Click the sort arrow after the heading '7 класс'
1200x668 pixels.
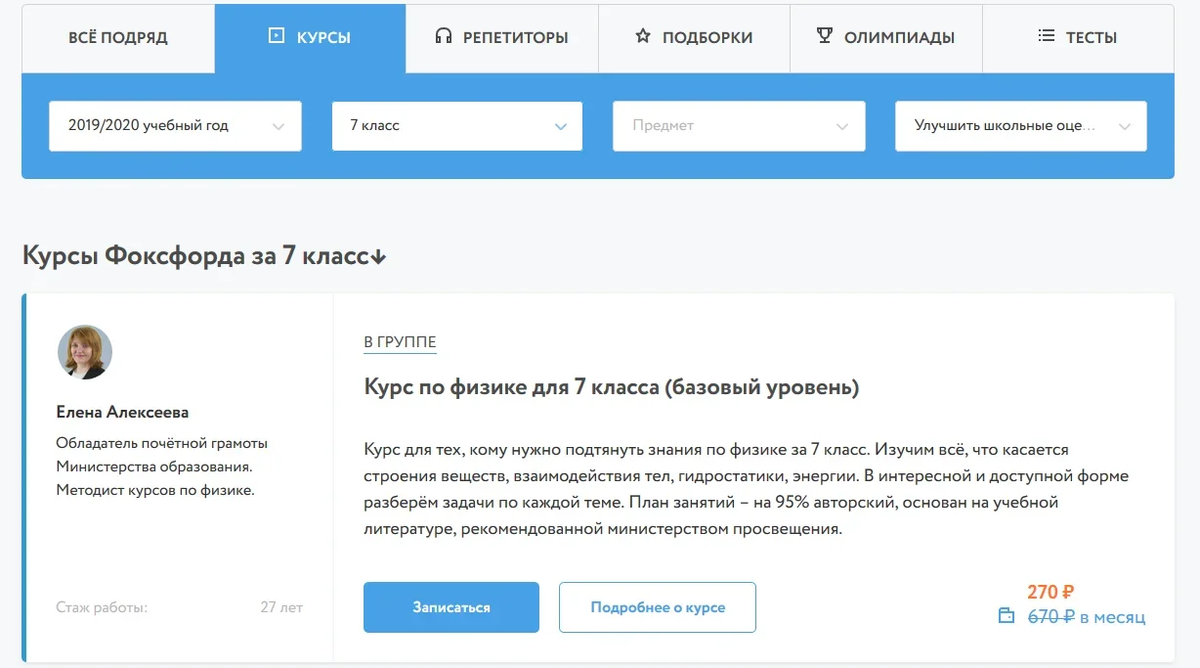click(x=377, y=257)
